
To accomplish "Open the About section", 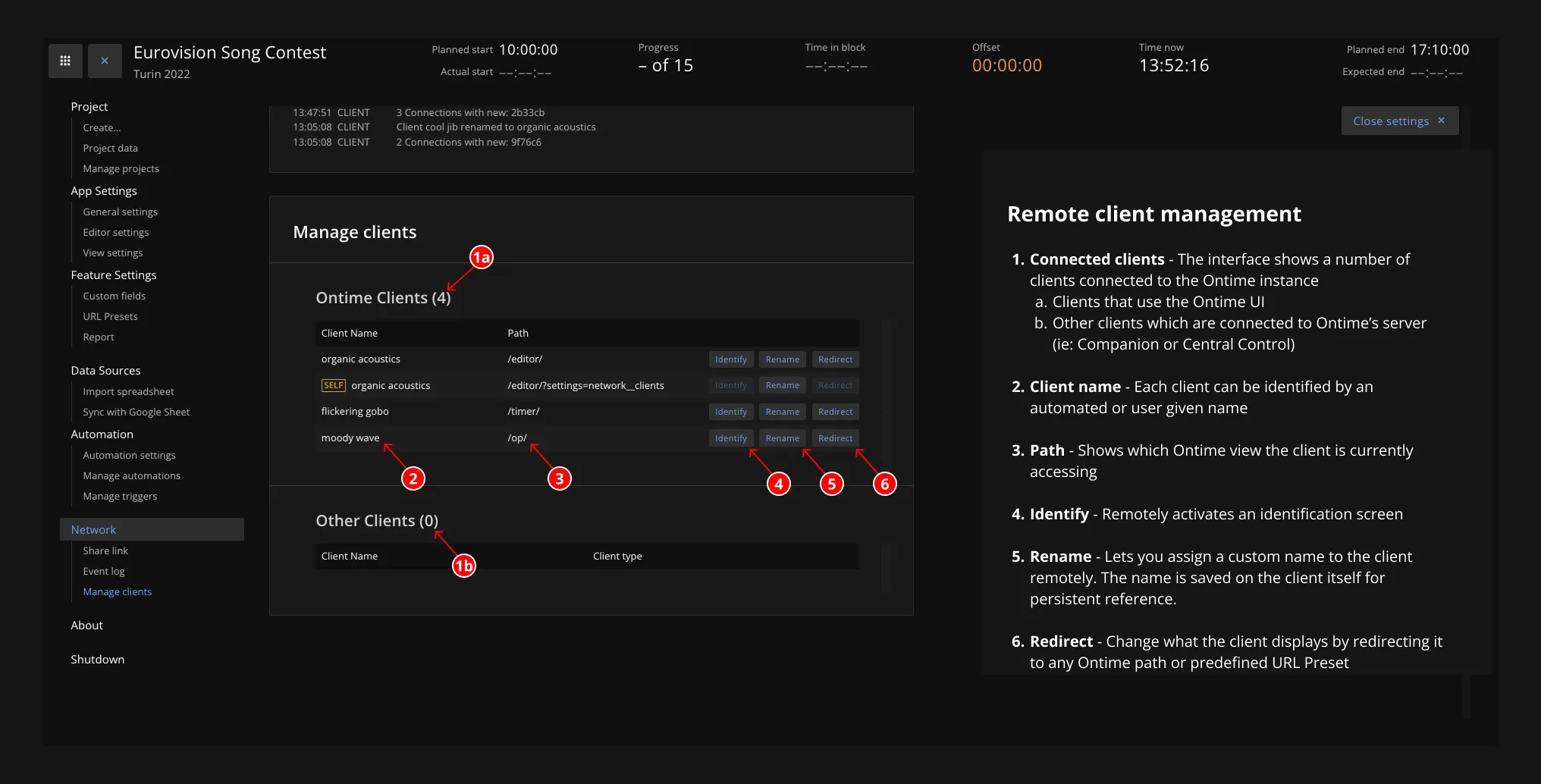I will (86, 625).
